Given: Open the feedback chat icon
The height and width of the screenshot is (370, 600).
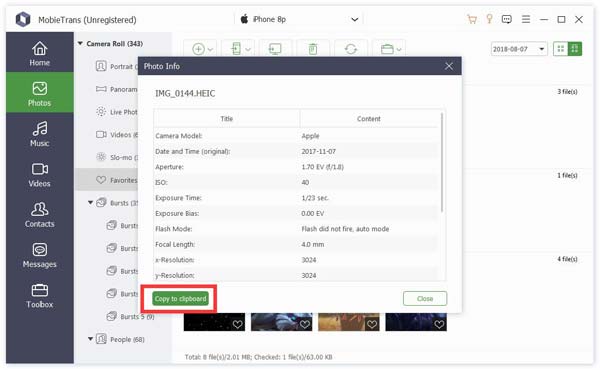Looking at the screenshot, I should click(507, 19).
